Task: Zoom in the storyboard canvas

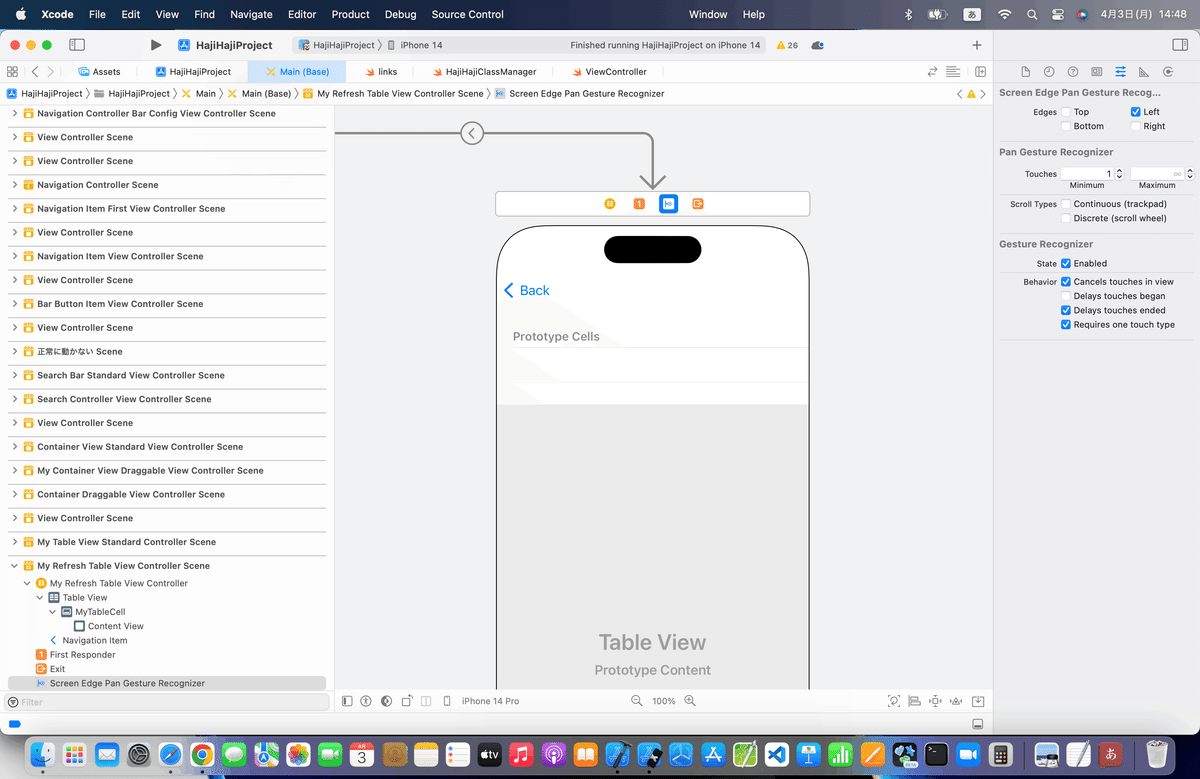Action: pyautogui.click(x=689, y=701)
